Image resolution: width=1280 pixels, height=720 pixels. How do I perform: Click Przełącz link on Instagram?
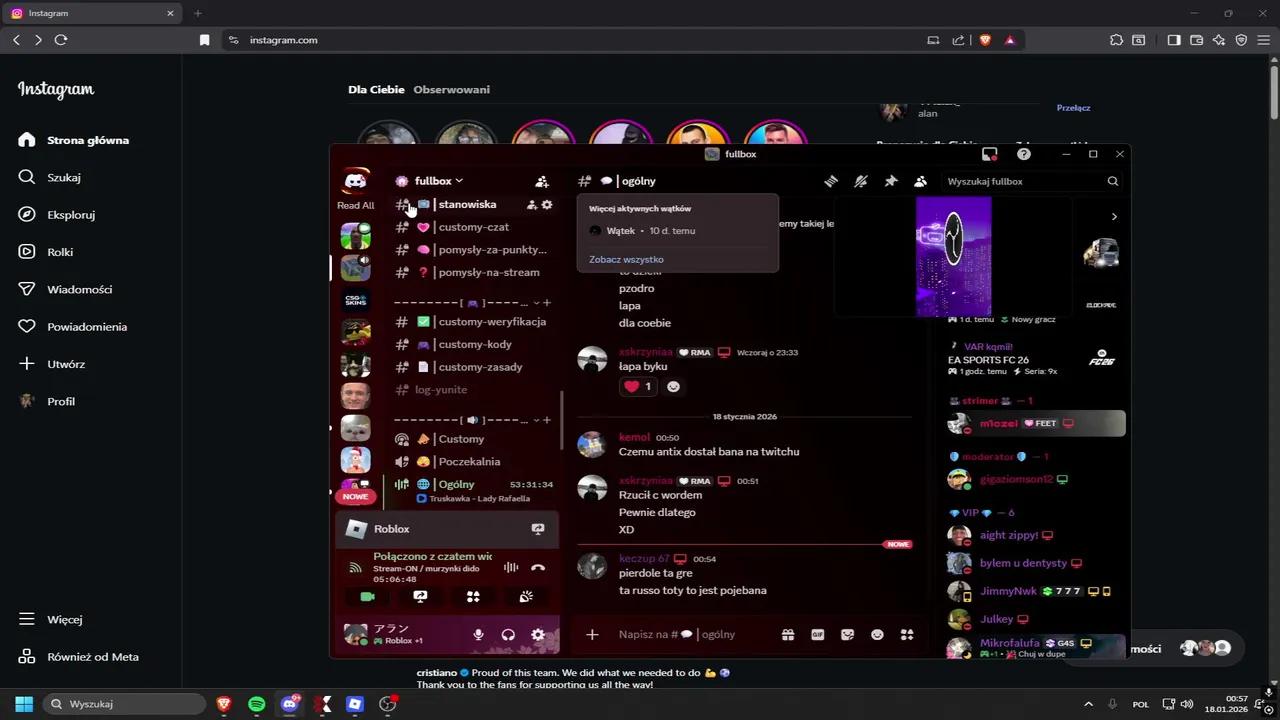pyautogui.click(x=1073, y=107)
